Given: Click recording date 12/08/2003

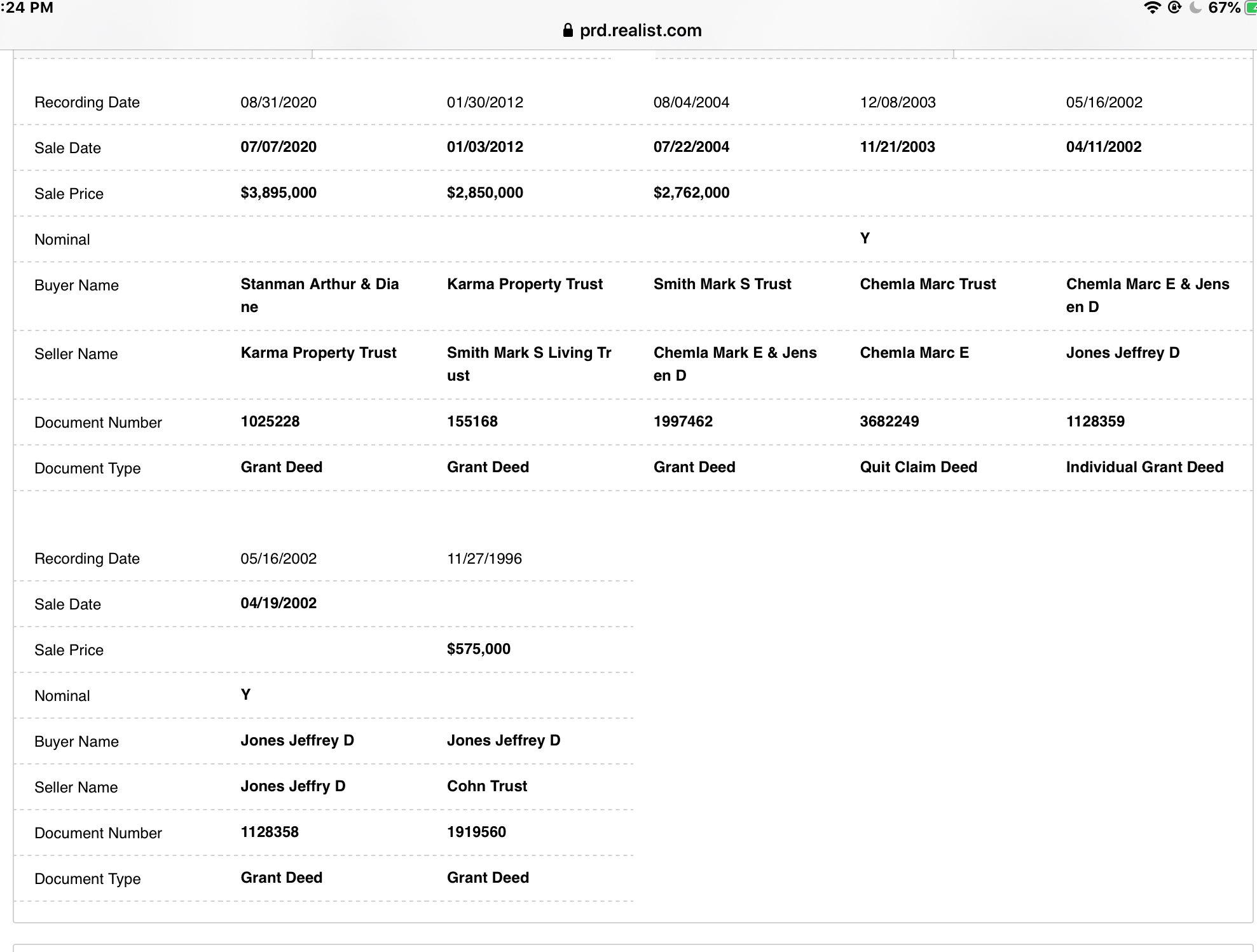Looking at the screenshot, I should pyautogui.click(x=898, y=102).
